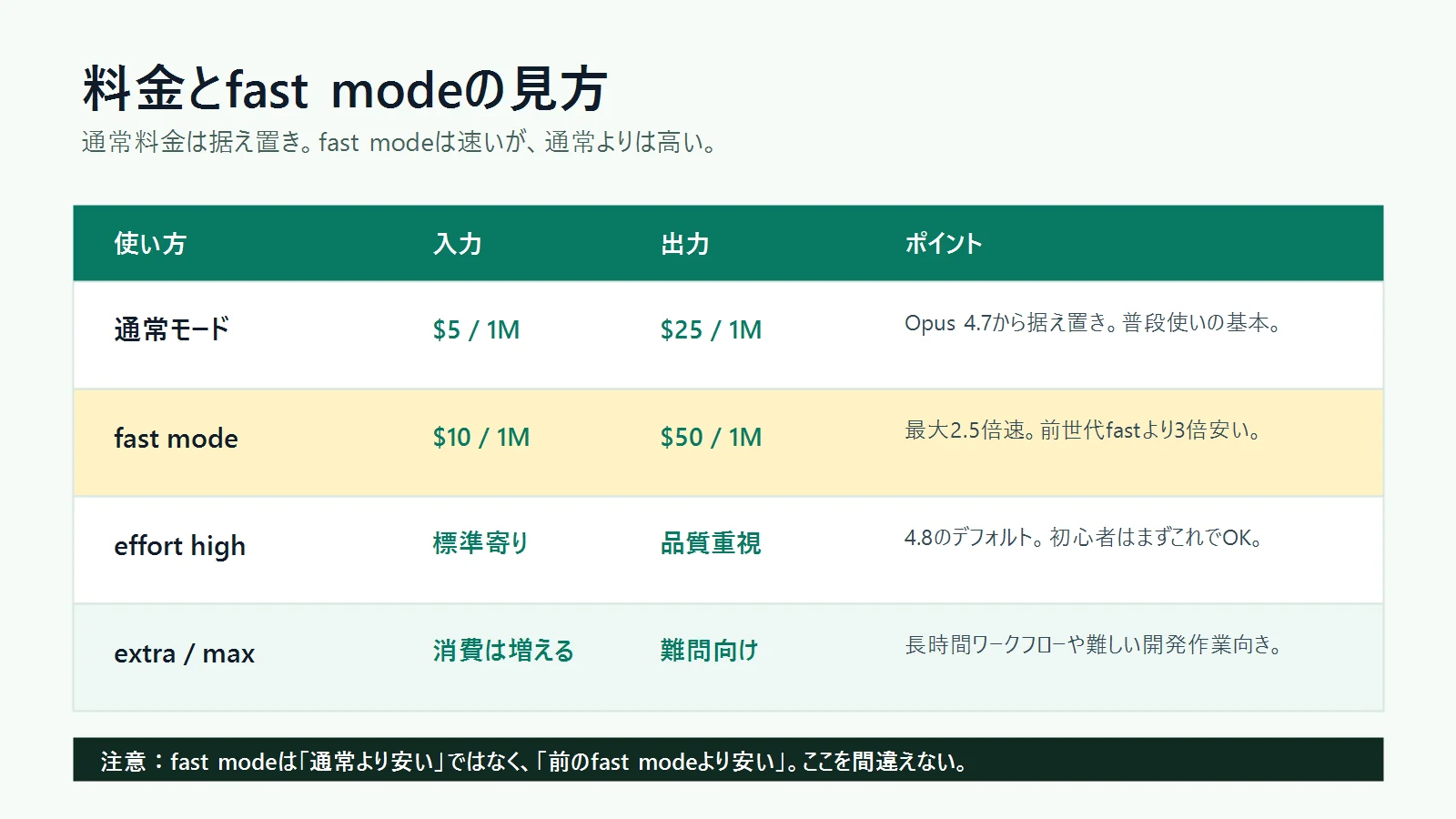Click the 難問向け cell
This screenshot has height=819, width=1456.
click(710, 651)
